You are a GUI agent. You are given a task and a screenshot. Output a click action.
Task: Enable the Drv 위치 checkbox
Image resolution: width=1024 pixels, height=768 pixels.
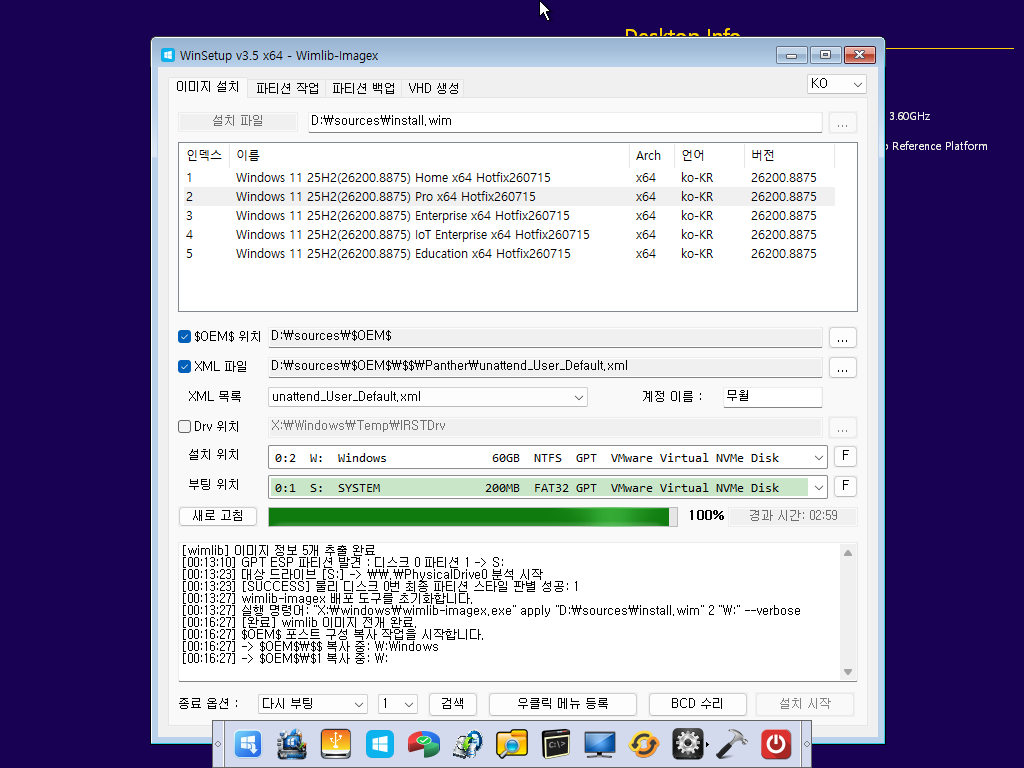point(184,426)
